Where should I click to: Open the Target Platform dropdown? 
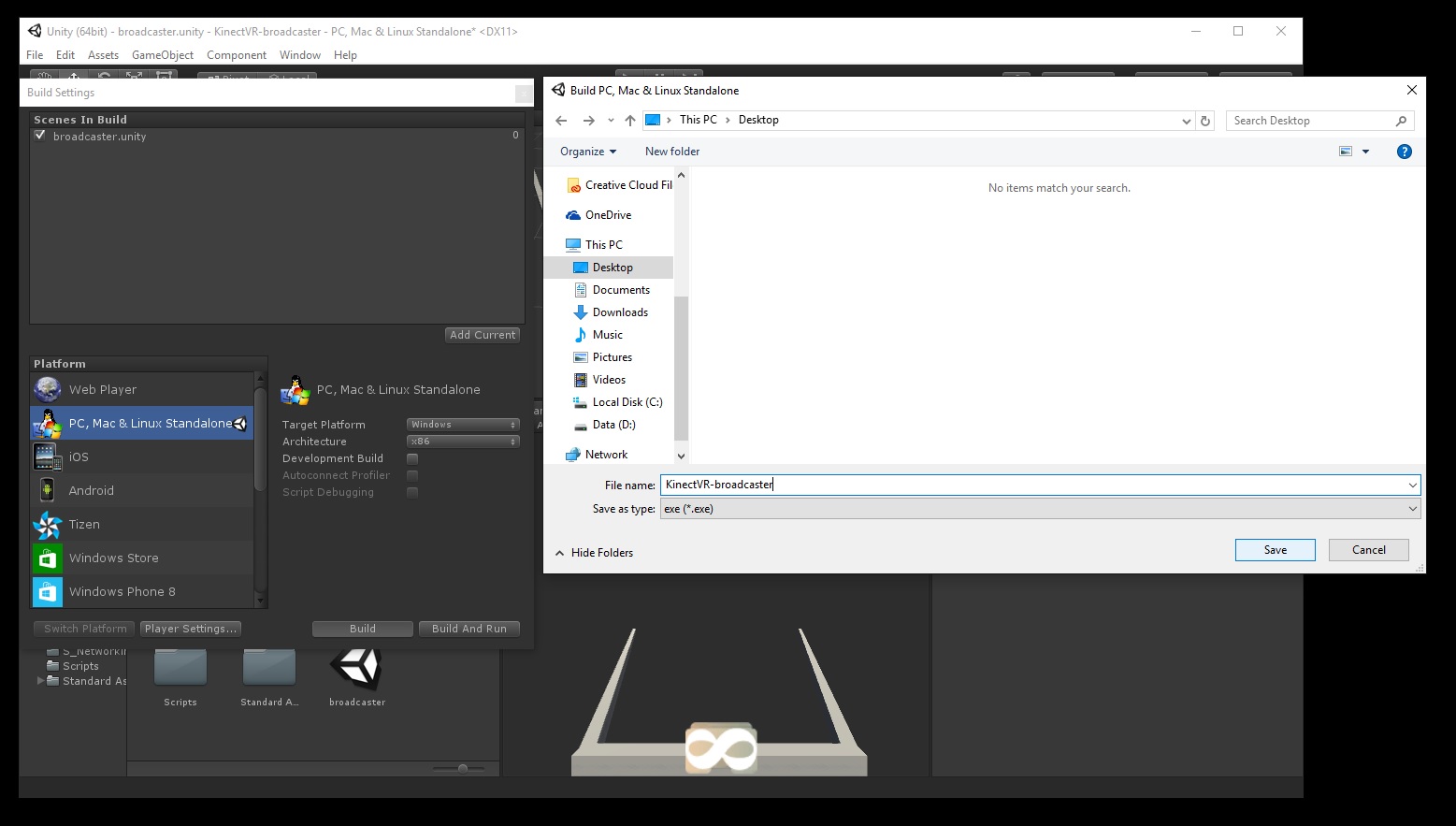coord(463,425)
